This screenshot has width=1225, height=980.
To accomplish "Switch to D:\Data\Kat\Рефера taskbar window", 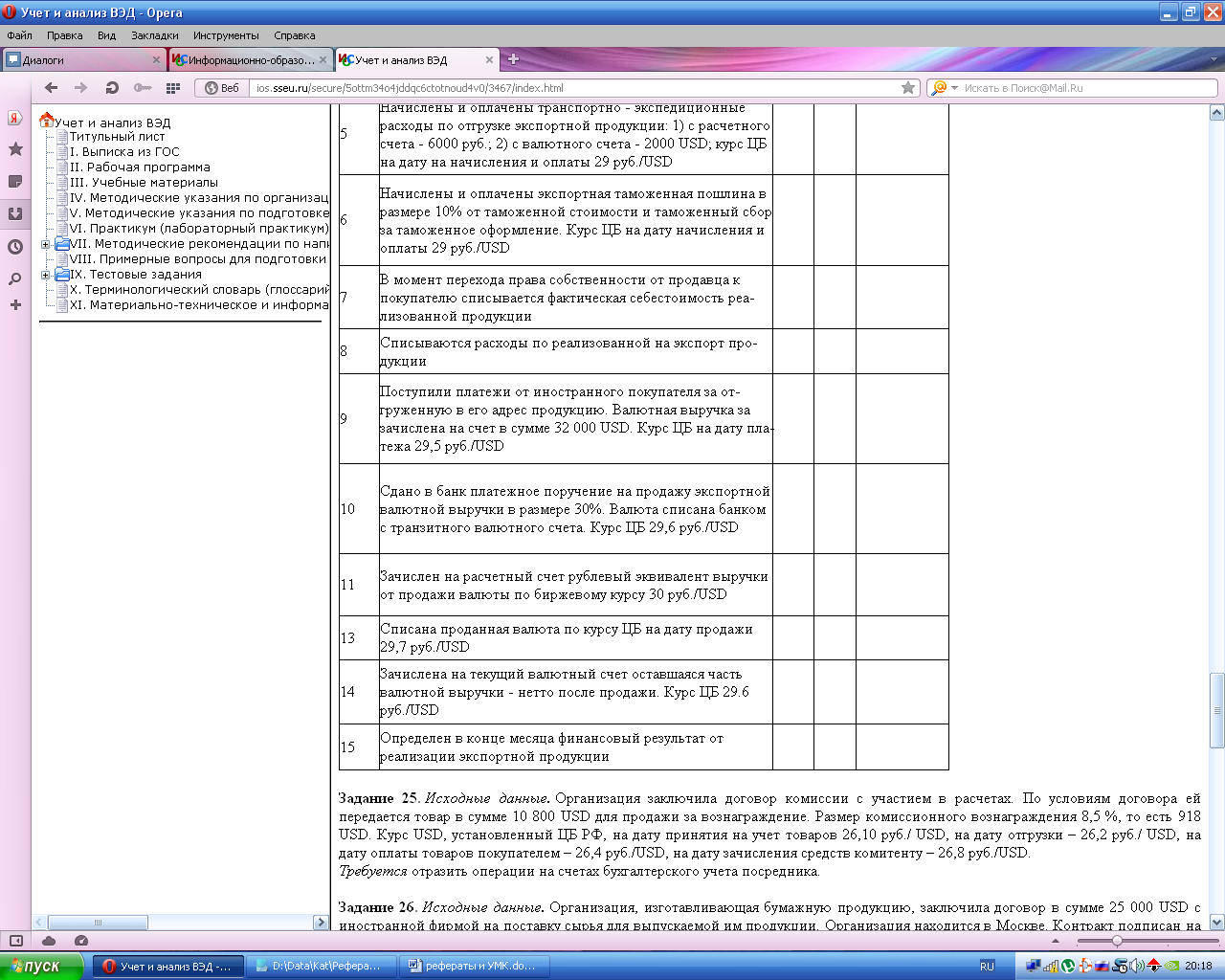I will click(x=321, y=966).
